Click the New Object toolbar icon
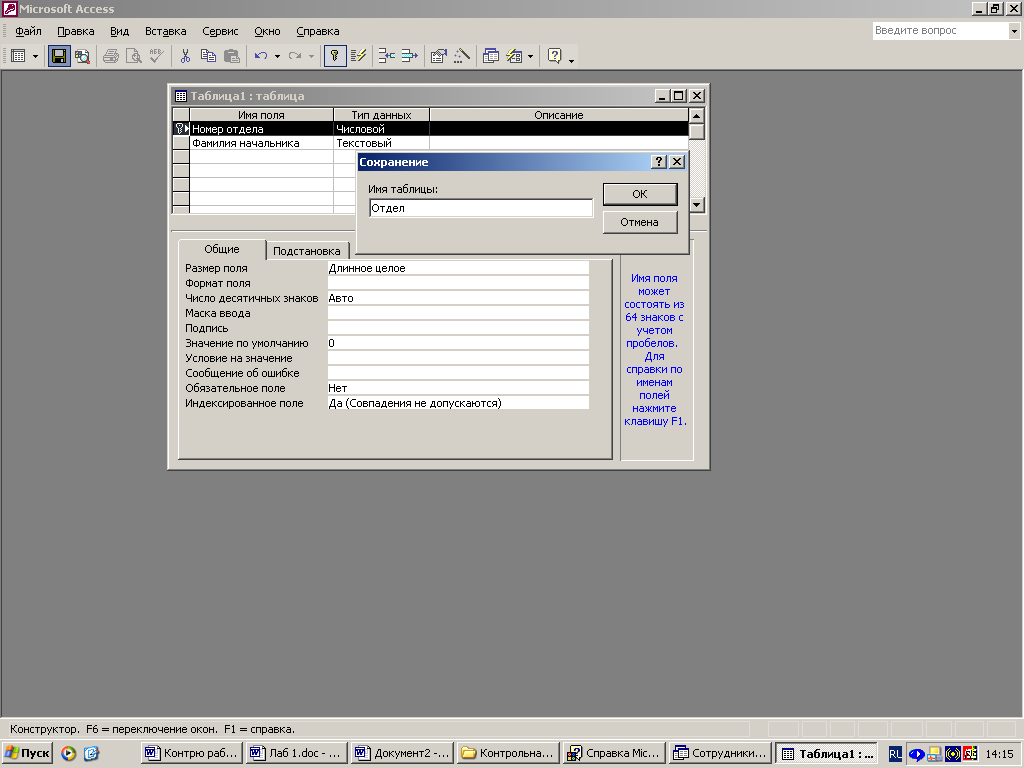Screen dimensions: 1024x768 pos(514,56)
